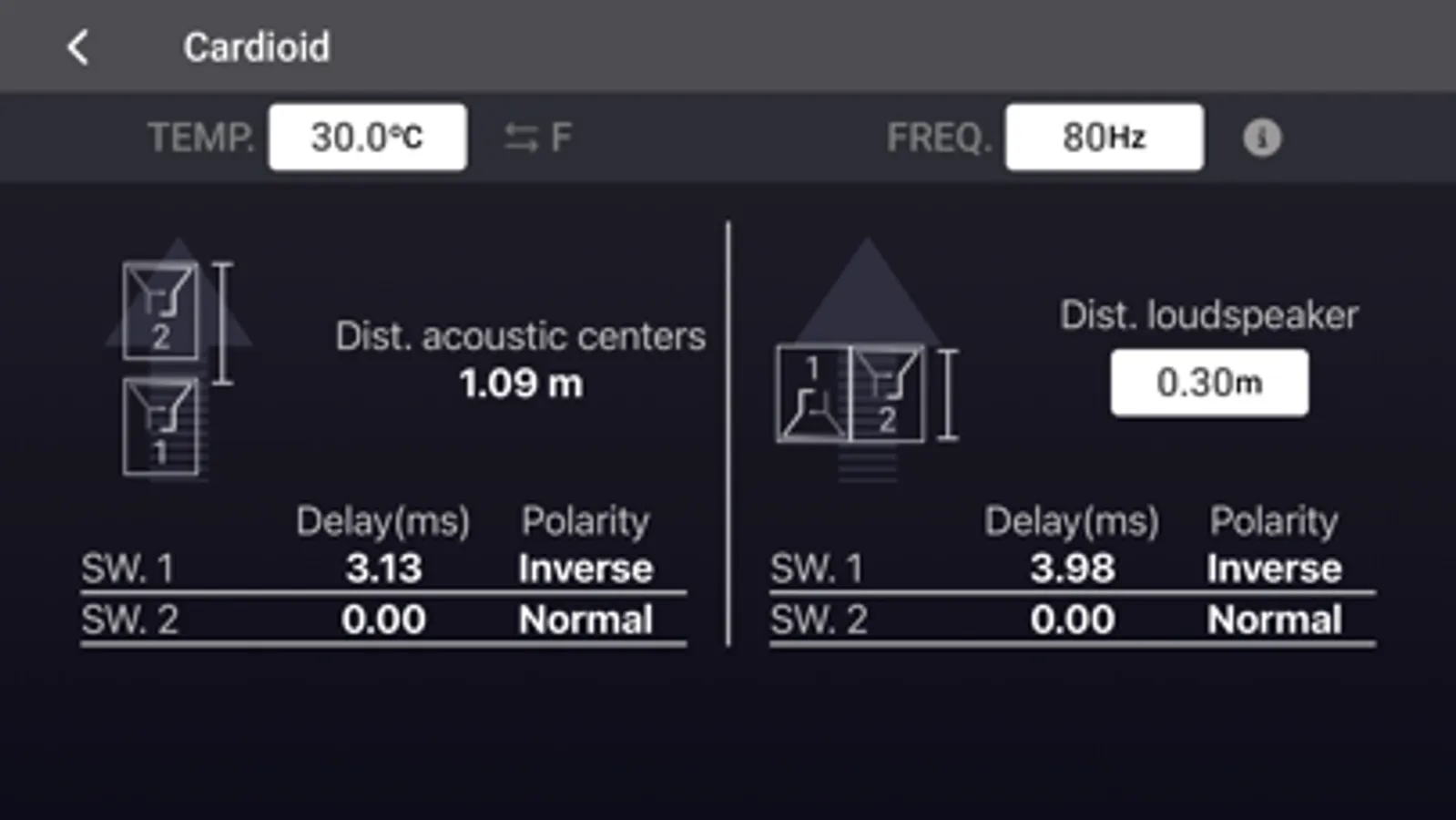Open the 30.0°C temperature selector
The height and width of the screenshot is (820, 1456).
point(367,136)
